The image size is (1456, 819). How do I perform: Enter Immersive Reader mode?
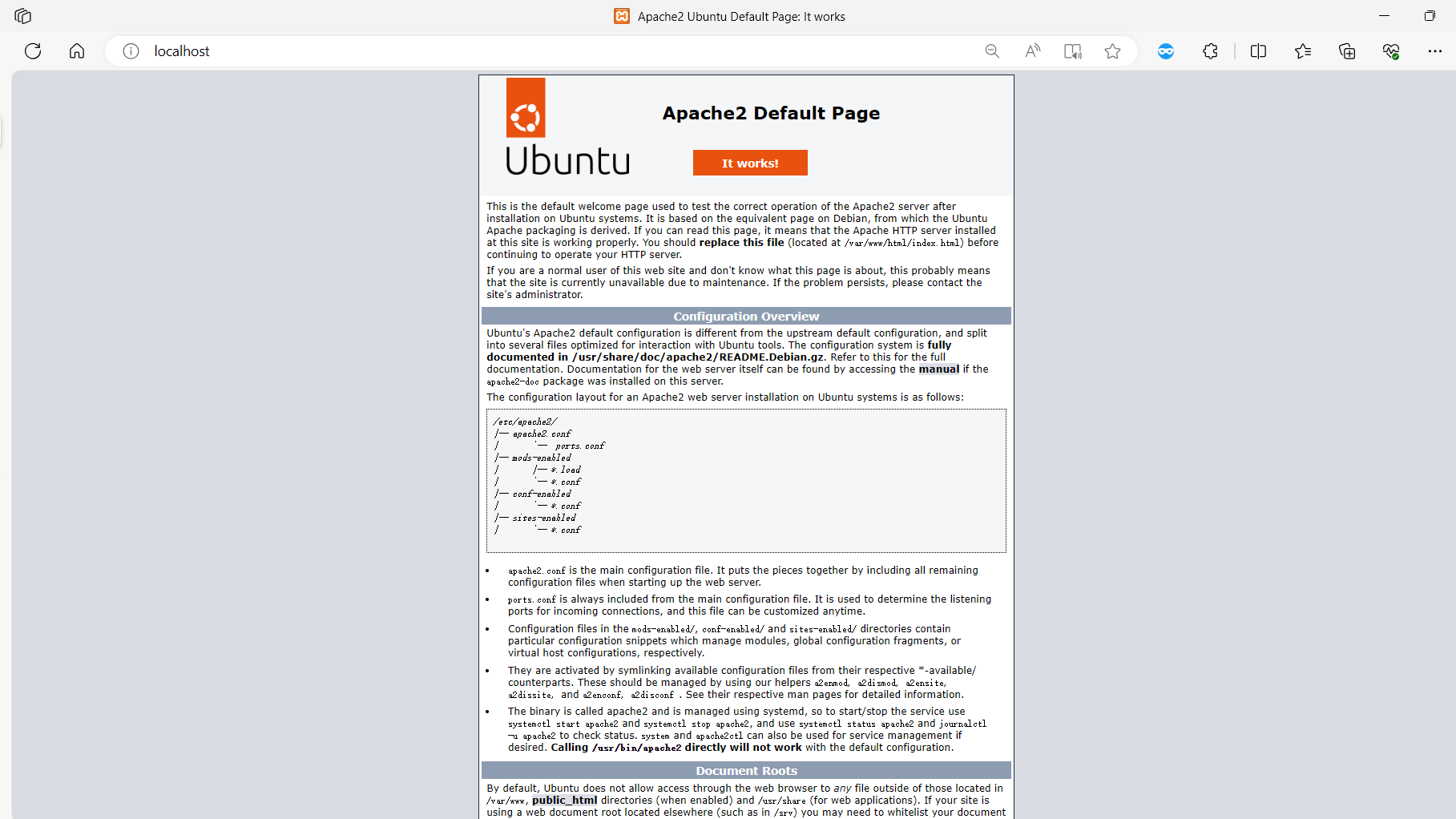click(x=1072, y=51)
